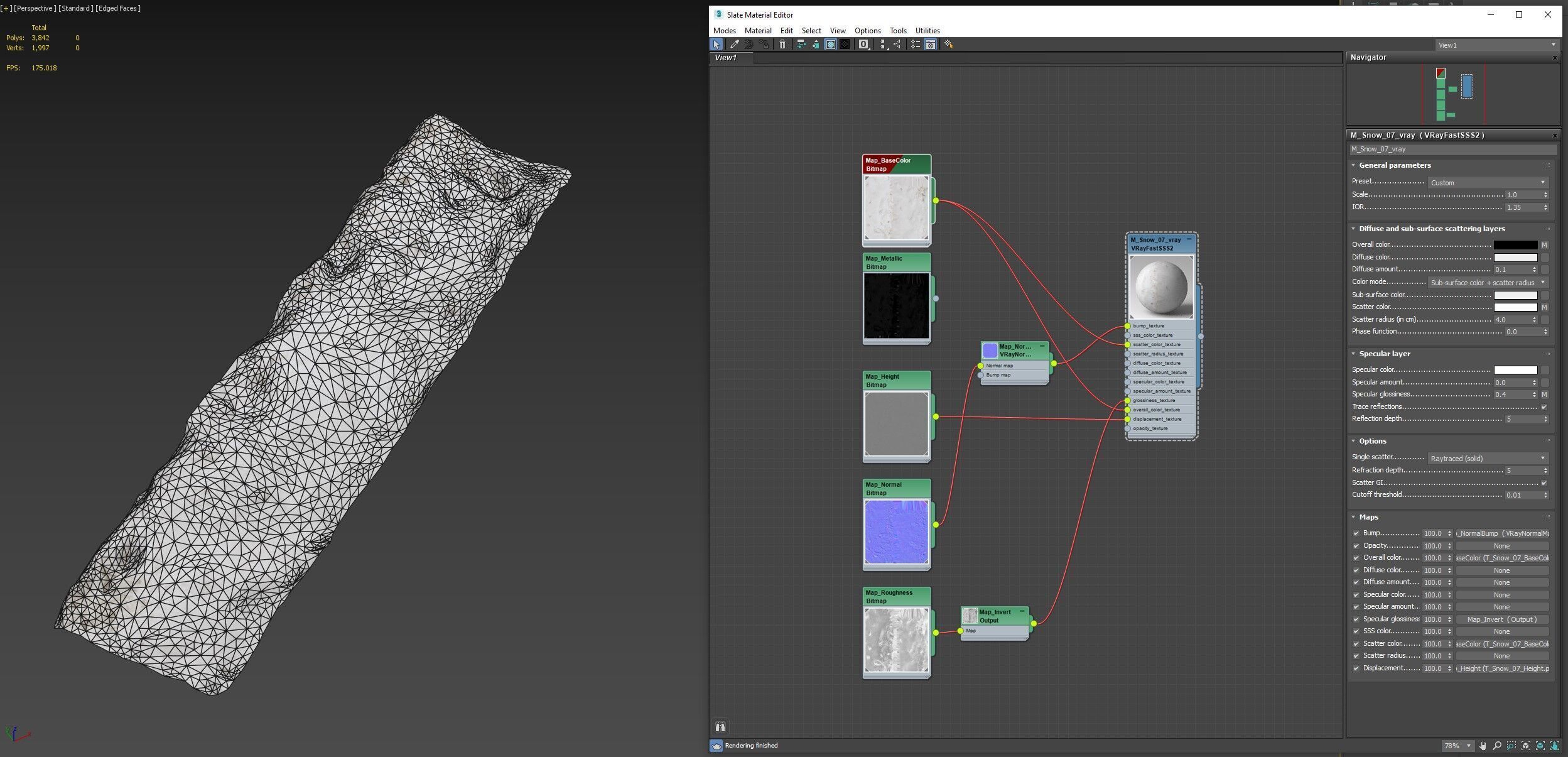Viewport: 1568px width, 757px height.
Task: Toggle show shaded material in viewport icon
Action: (x=830, y=45)
